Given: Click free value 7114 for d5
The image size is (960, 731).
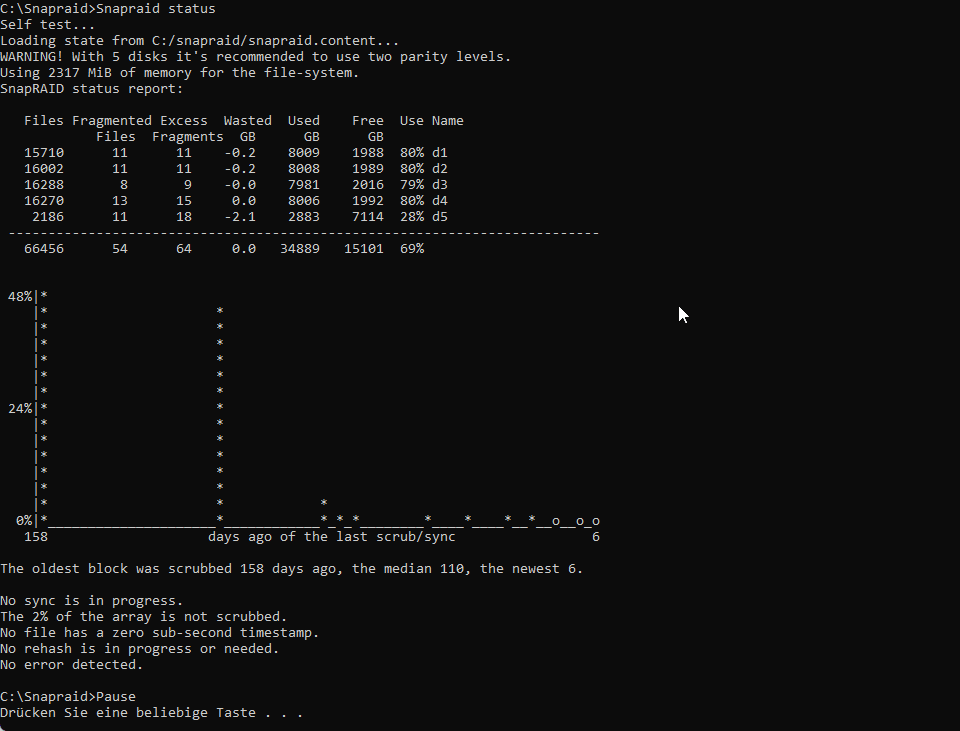Looking at the screenshot, I should click(x=368, y=216).
